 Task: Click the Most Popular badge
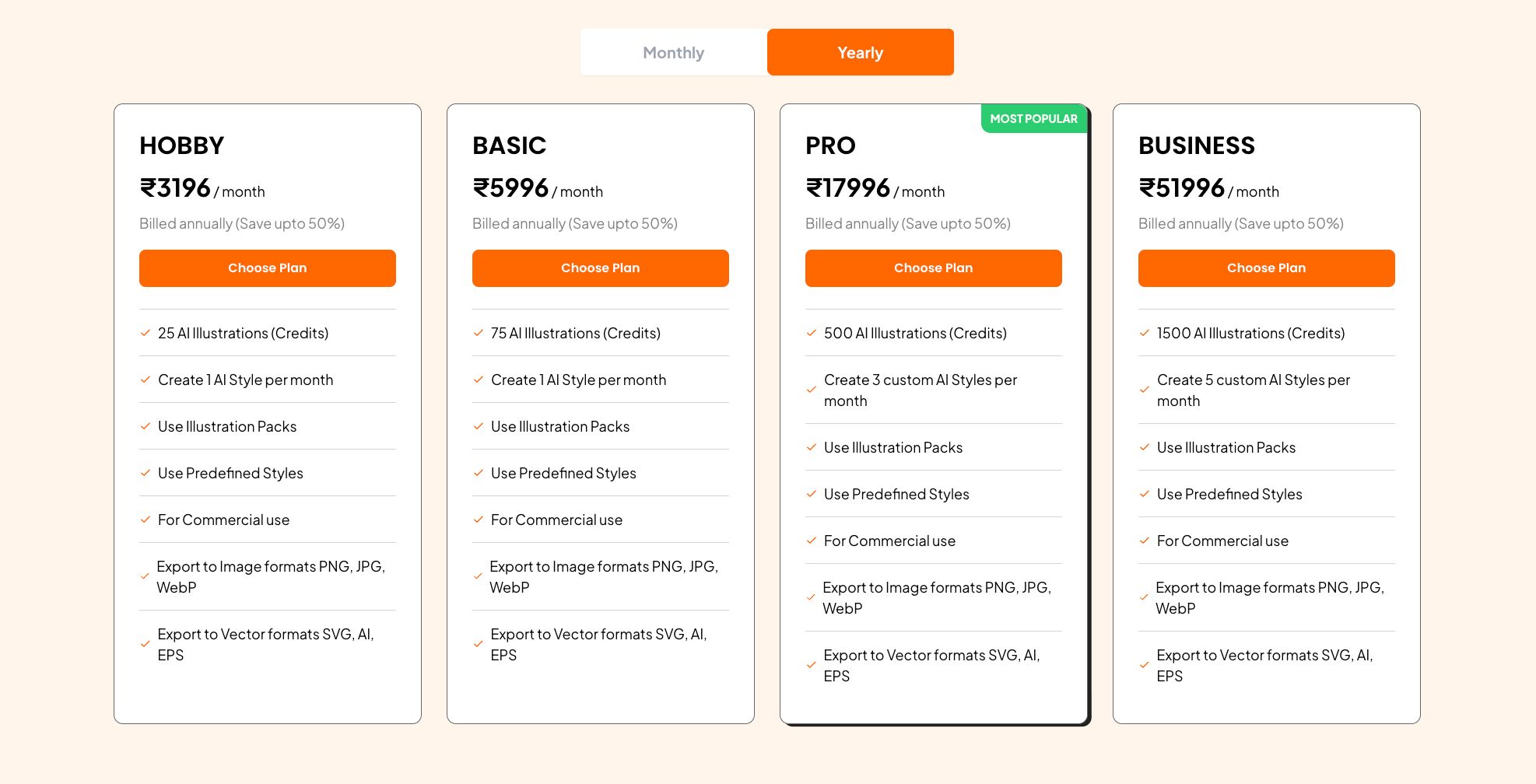[x=1033, y=119]
